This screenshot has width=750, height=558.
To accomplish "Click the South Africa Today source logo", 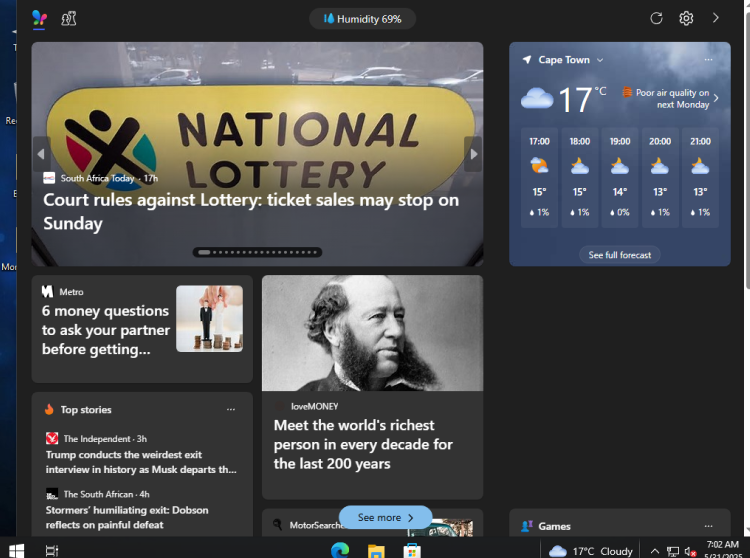I will pos(49,178).
